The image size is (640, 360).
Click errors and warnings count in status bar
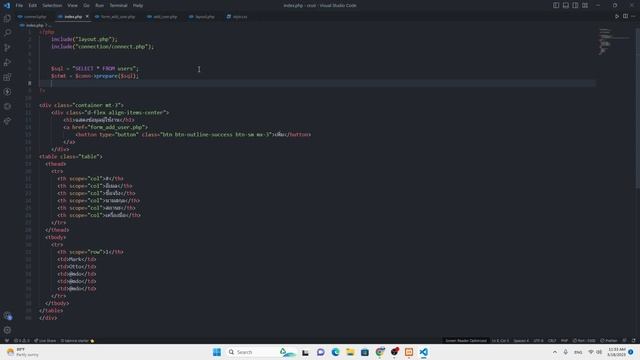22,340
